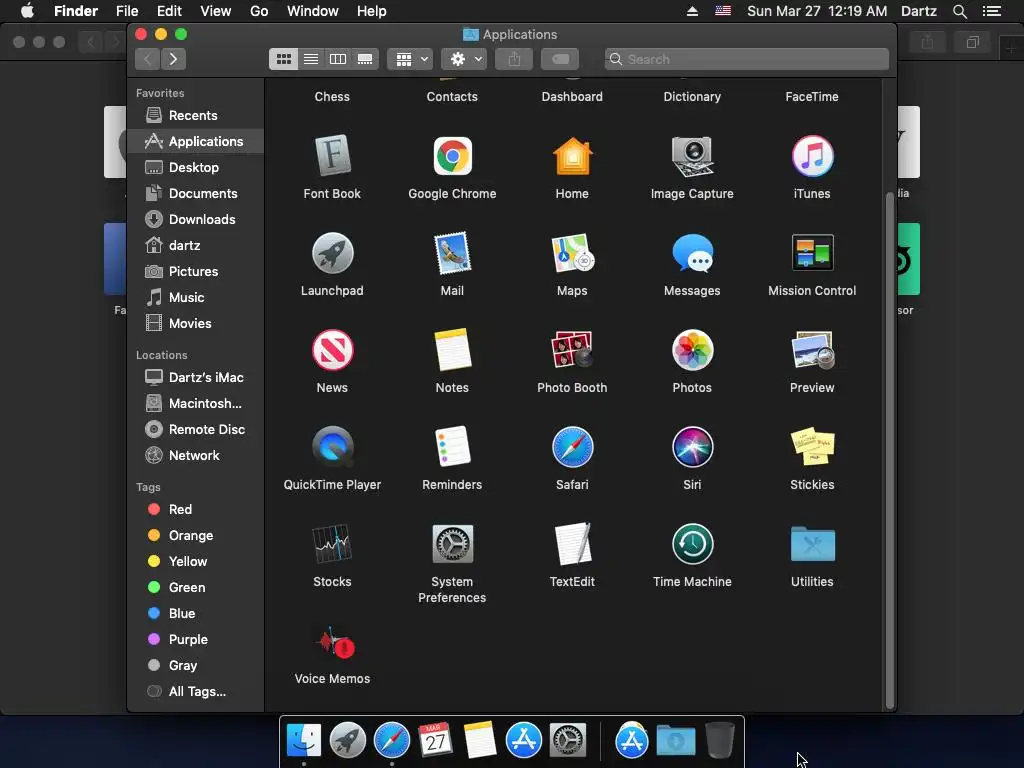Select the Mail app icon

click(452, 253)
